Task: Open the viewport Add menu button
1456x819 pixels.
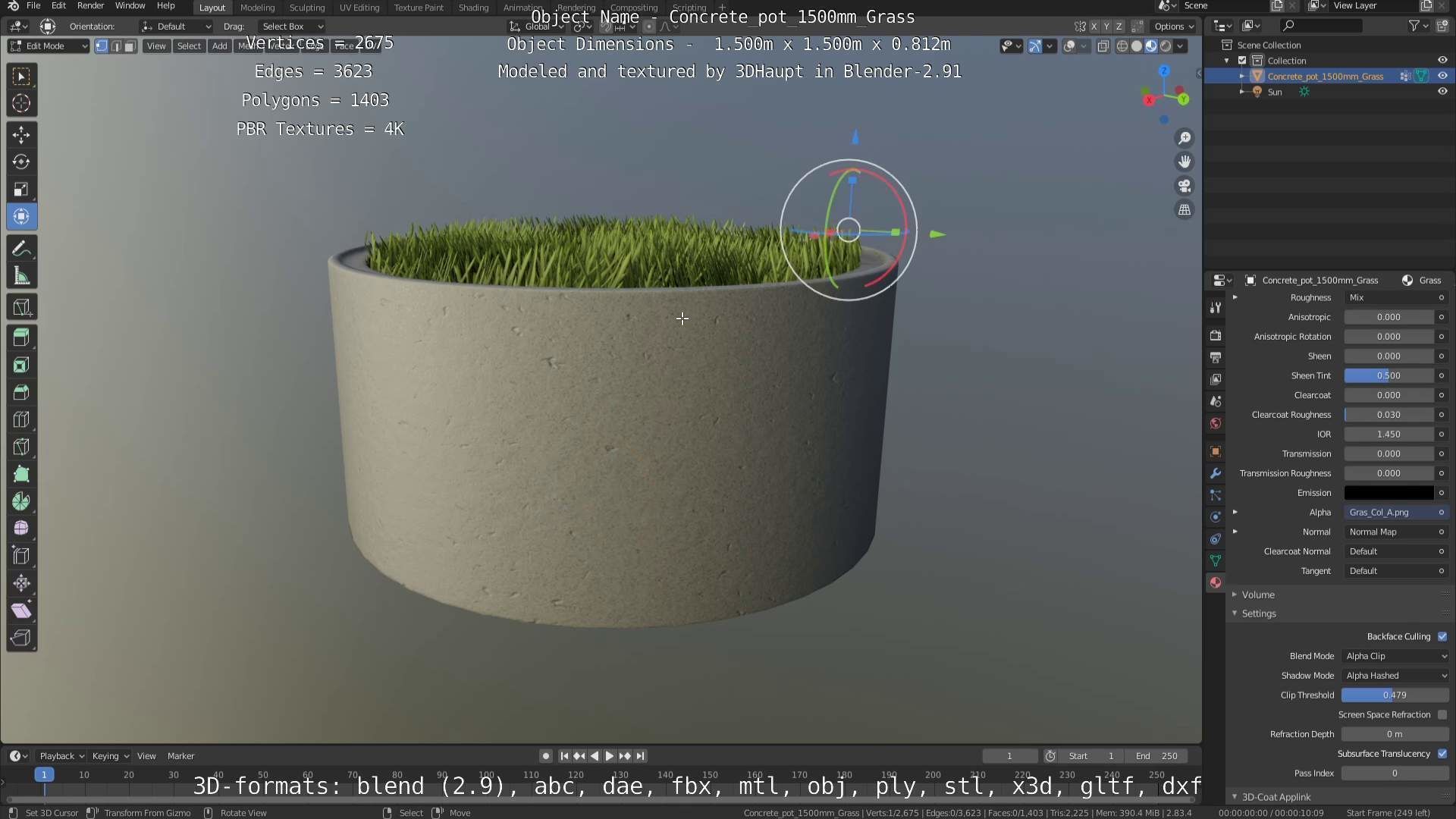Action: click(219, 46)
